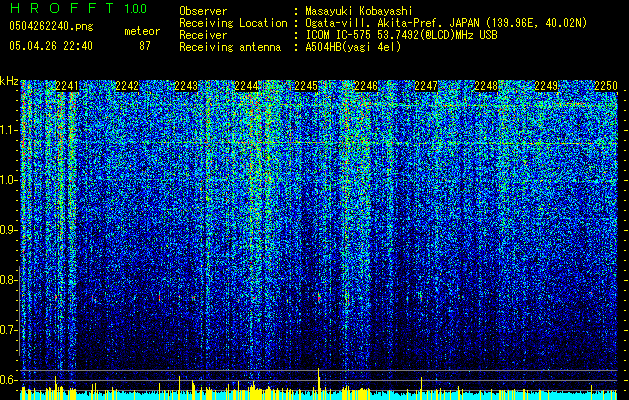This screenshot has width=629, height=400.
Task: Click the ICOM IC-575 receiver text
Action: (x=401, y=35)
